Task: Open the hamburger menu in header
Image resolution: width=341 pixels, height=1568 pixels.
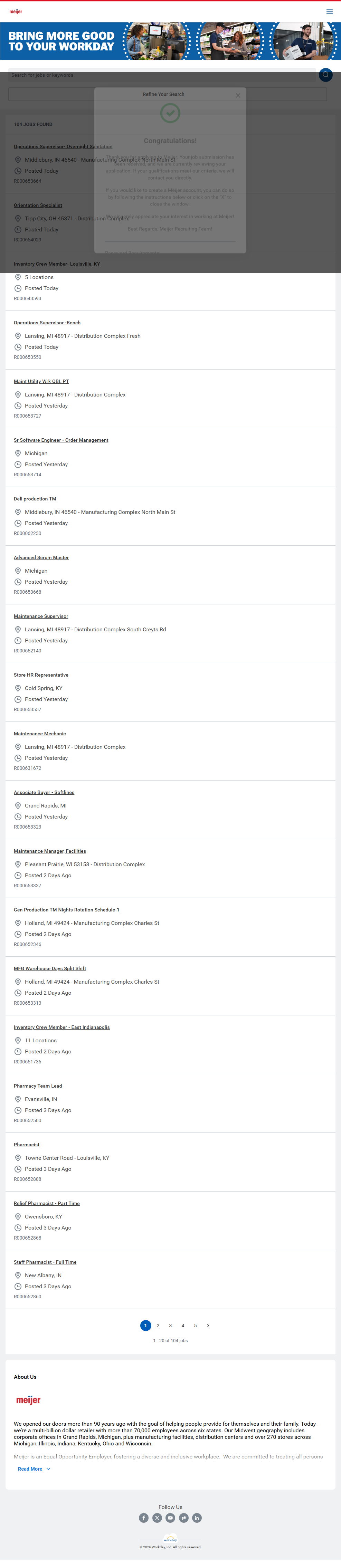Action: click(330, 11)
